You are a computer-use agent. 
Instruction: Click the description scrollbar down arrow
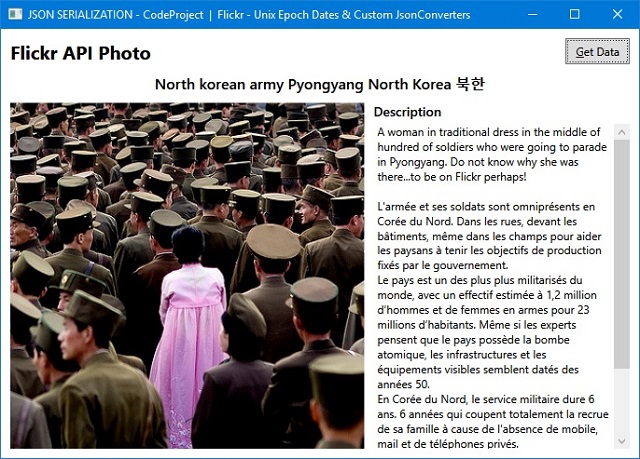622,441
